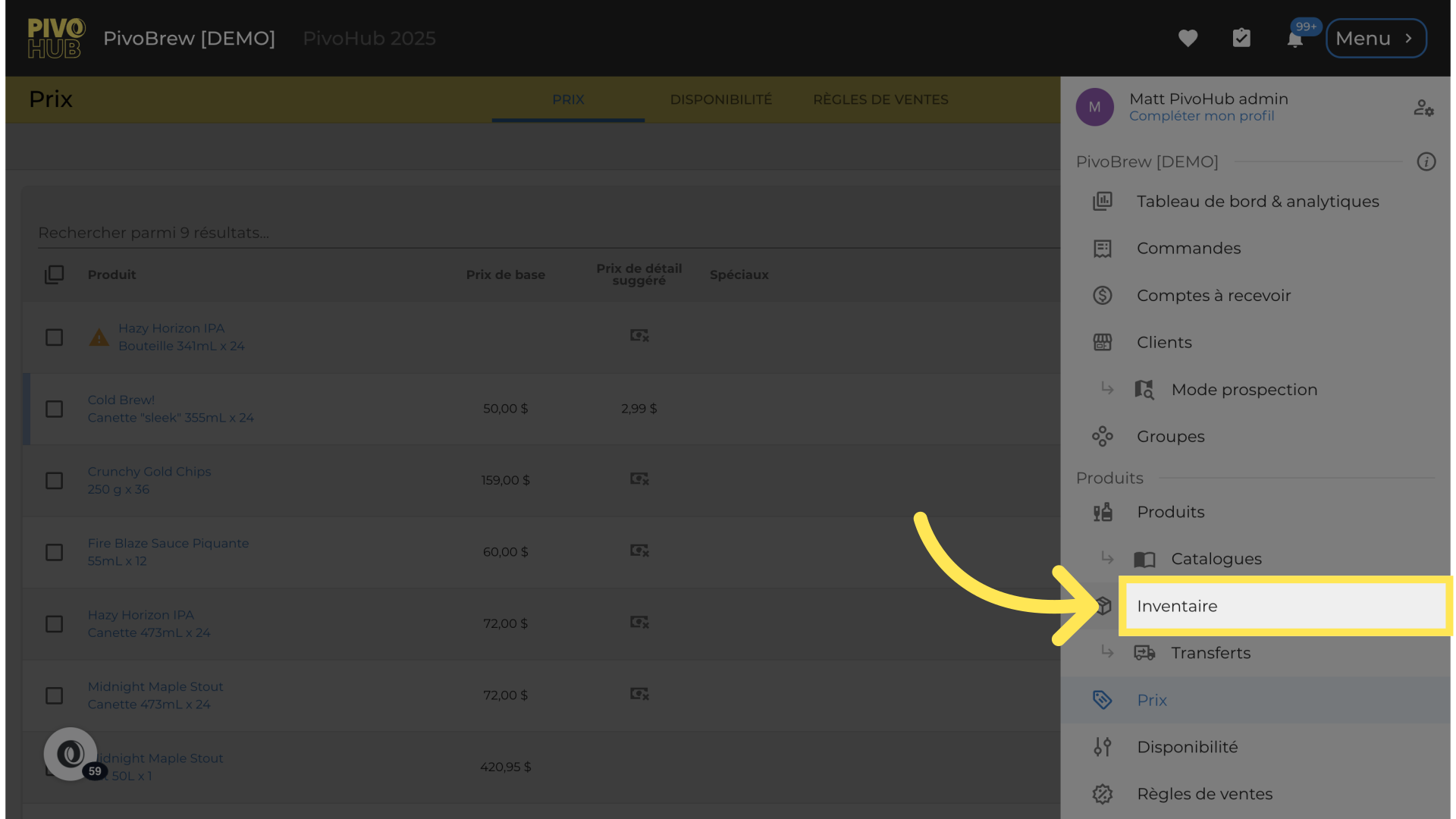Collapse the Menu panel with chevron
This screenshot has height=819, width=1456.
(1376, 38)
